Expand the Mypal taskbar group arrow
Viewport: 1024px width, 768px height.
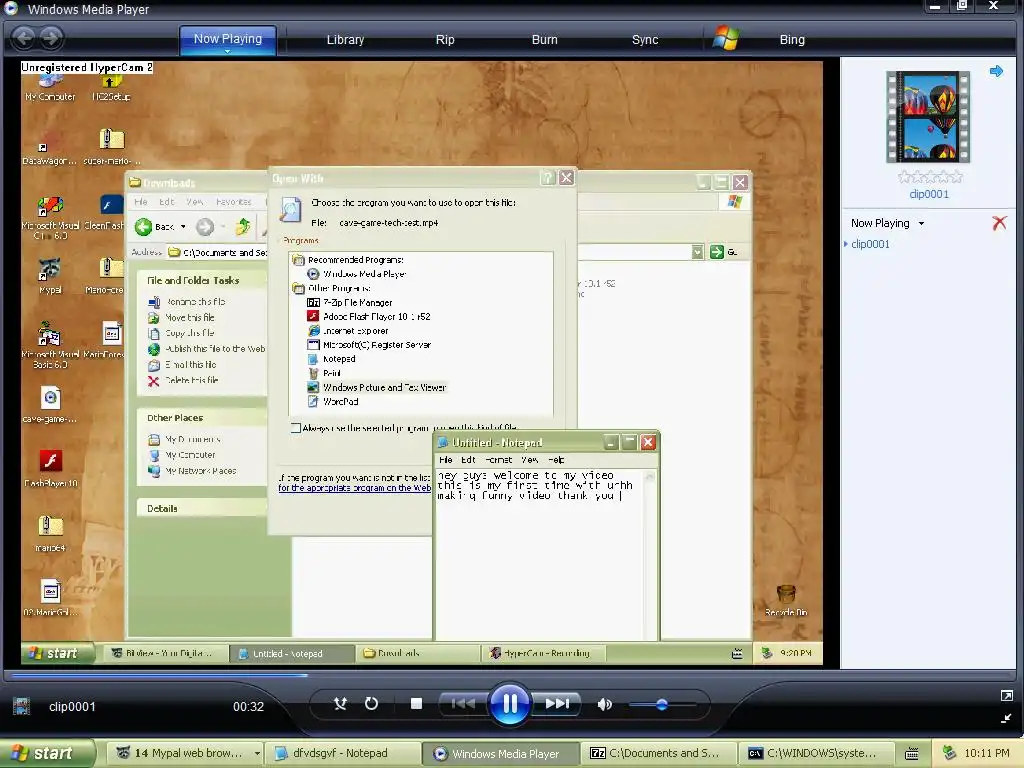[x=257, y=754]
